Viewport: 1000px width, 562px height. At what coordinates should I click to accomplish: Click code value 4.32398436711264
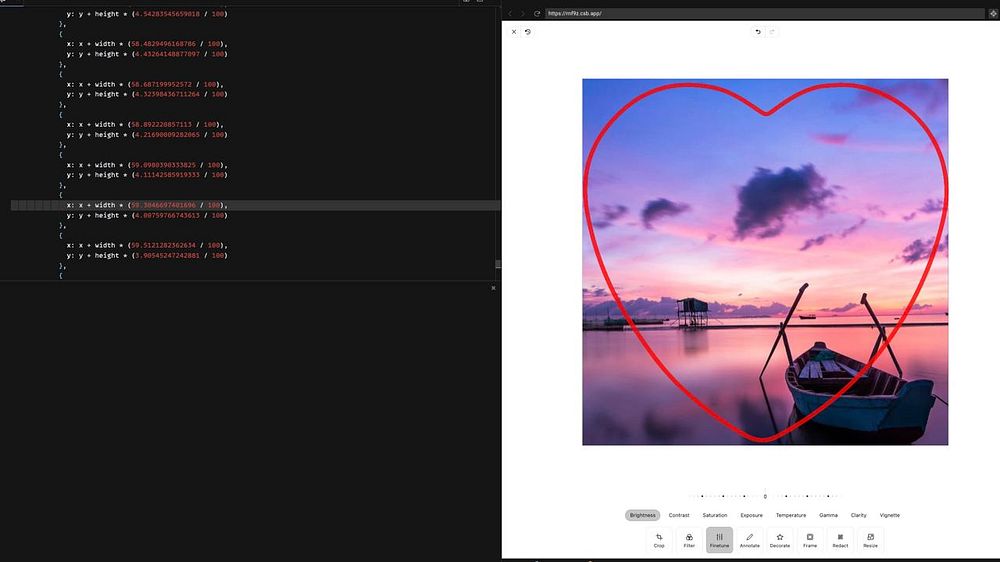167,94
